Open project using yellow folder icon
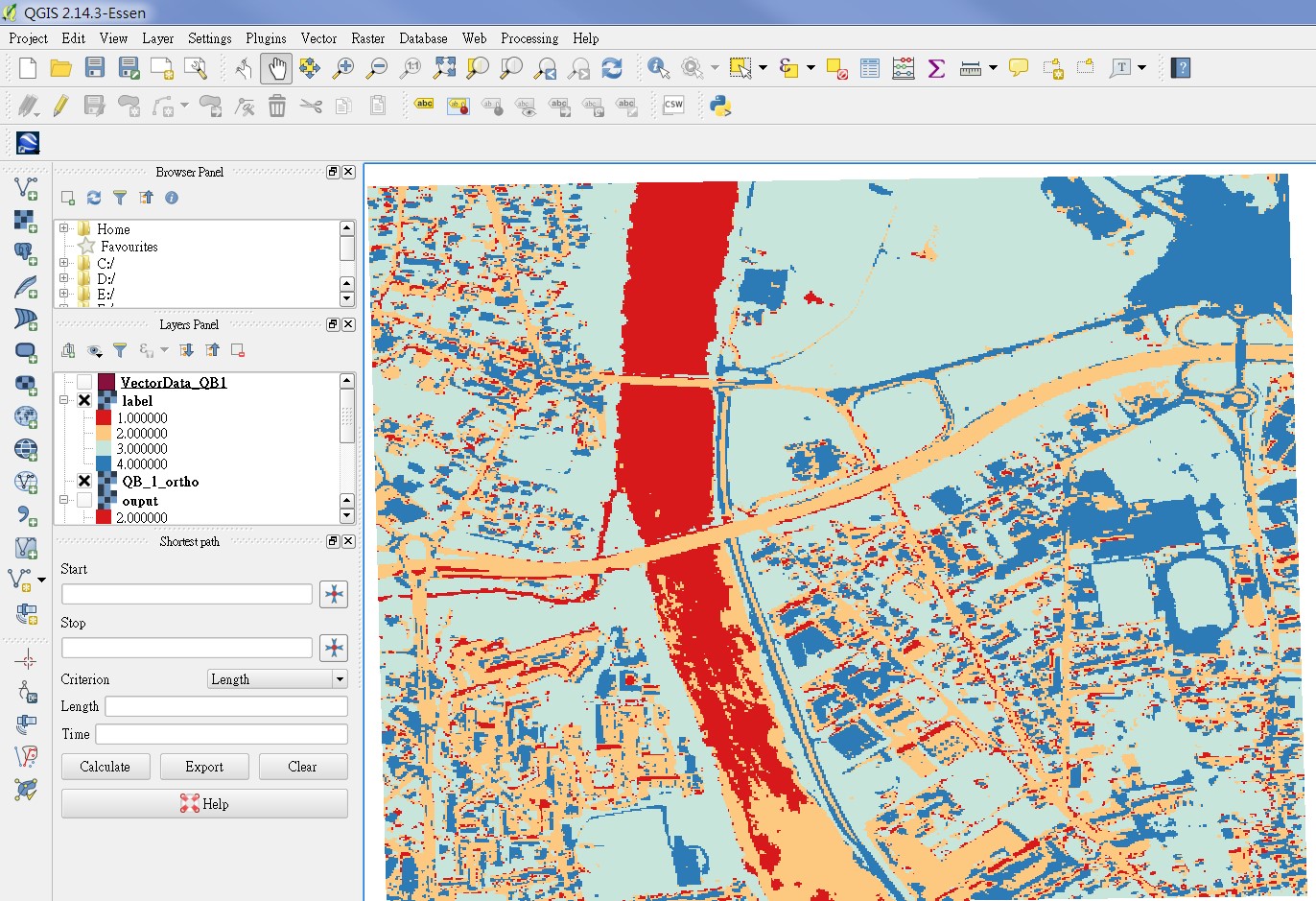Image resolution: width=1316 pixels, height=901 pixels. pos(60,68)
